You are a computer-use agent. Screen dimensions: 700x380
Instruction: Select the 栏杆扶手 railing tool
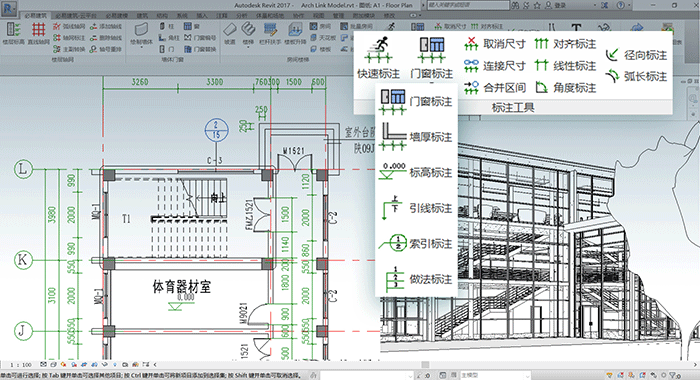point(270,33)
